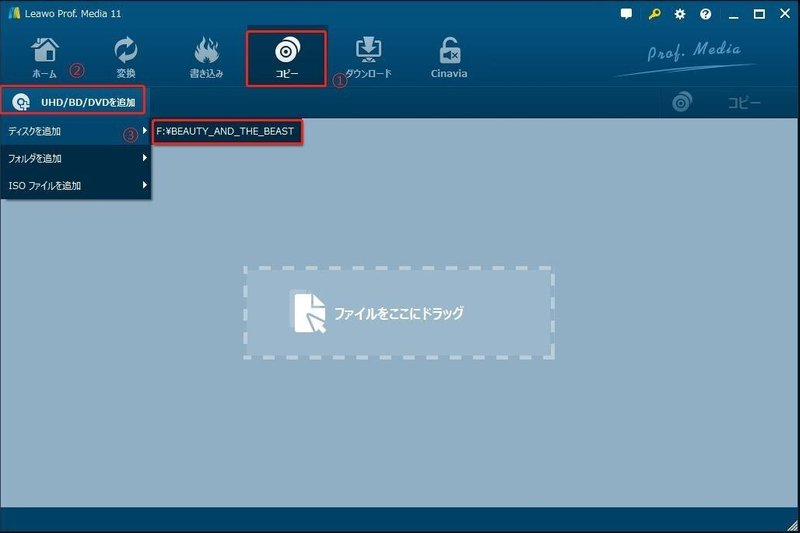Open the registration key icon
This screenshot has height=533, width=800.
tap(654, 14)
